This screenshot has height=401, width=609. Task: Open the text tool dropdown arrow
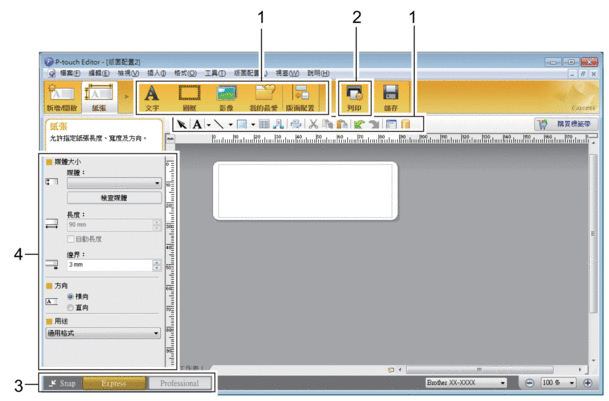point(209,125)
